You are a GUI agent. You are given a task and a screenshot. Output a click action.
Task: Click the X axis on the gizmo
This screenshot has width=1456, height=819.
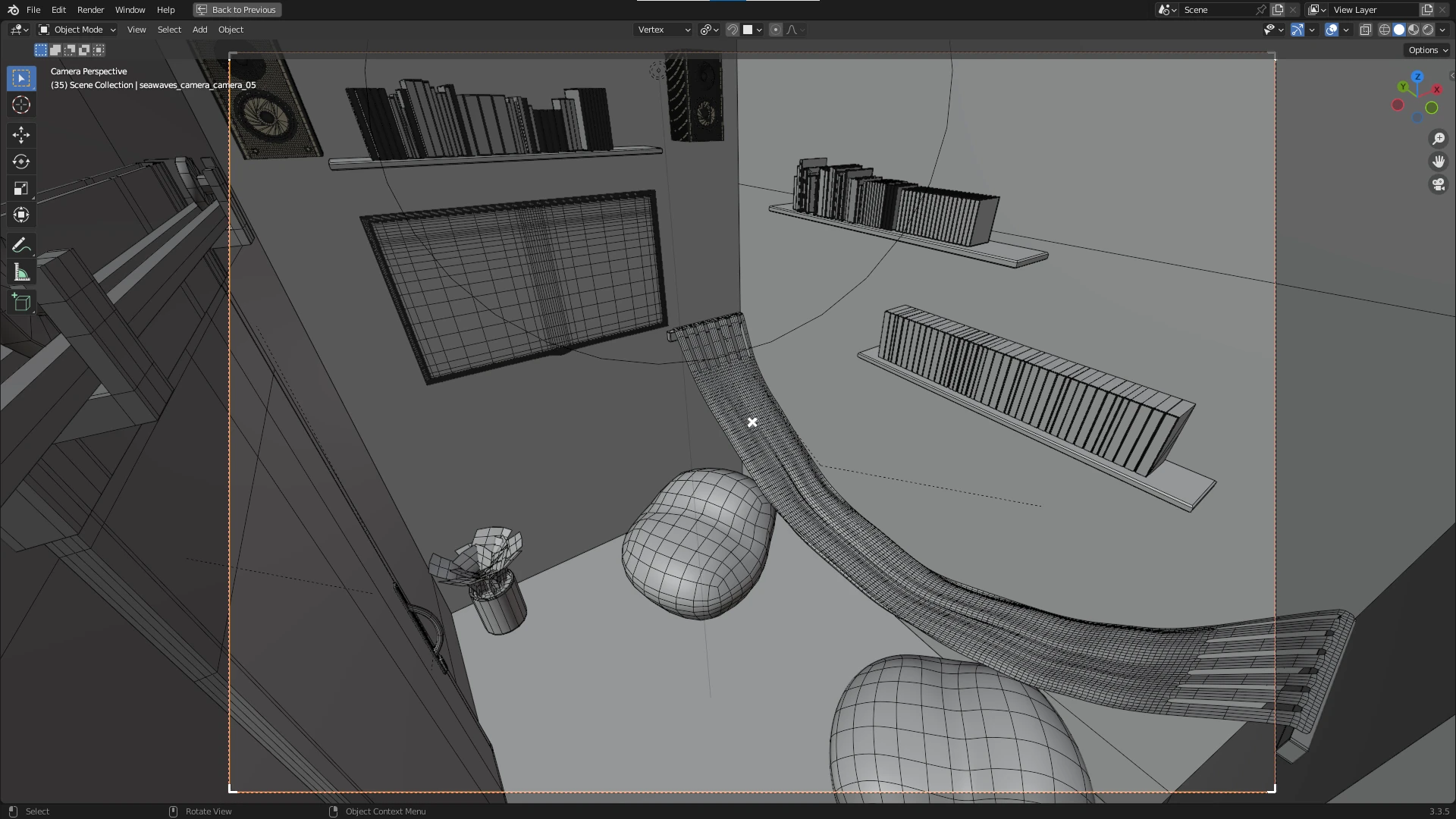coord(1436,89)
